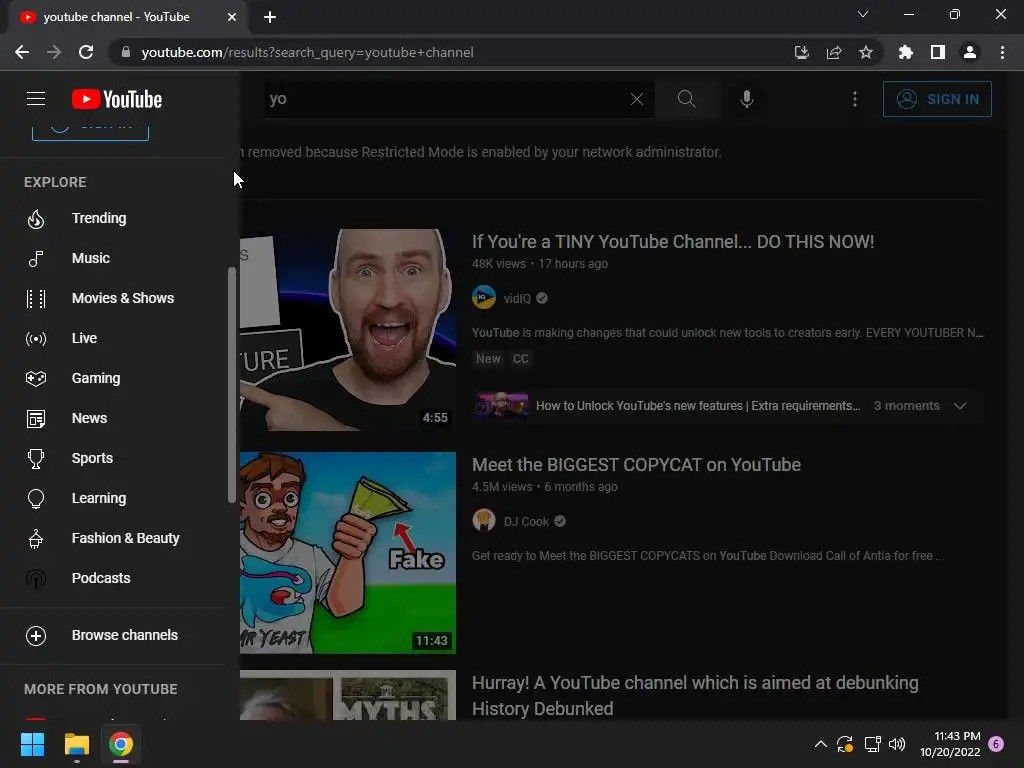Close the youtube channel tab
The image size is (1024, 768).
[232, 17]
